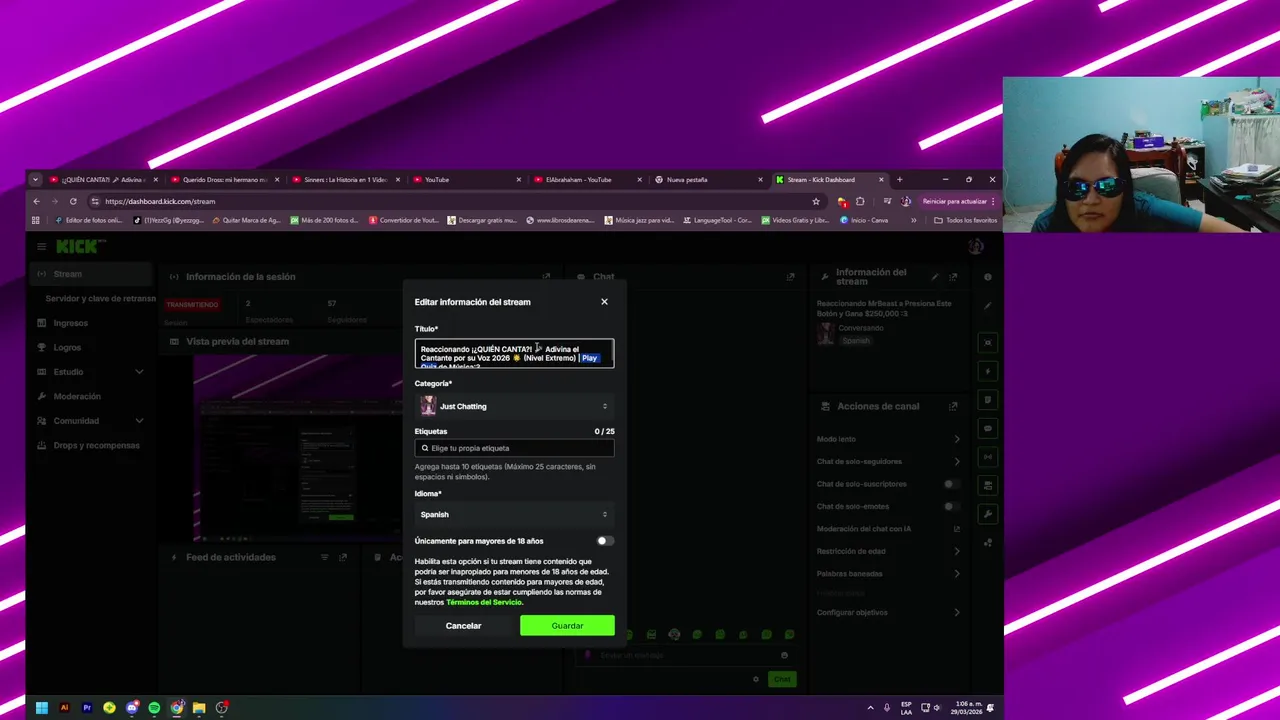Reload the page in the browser
The height and width of the screenshot is (720, 1280).
pos(73,201)
